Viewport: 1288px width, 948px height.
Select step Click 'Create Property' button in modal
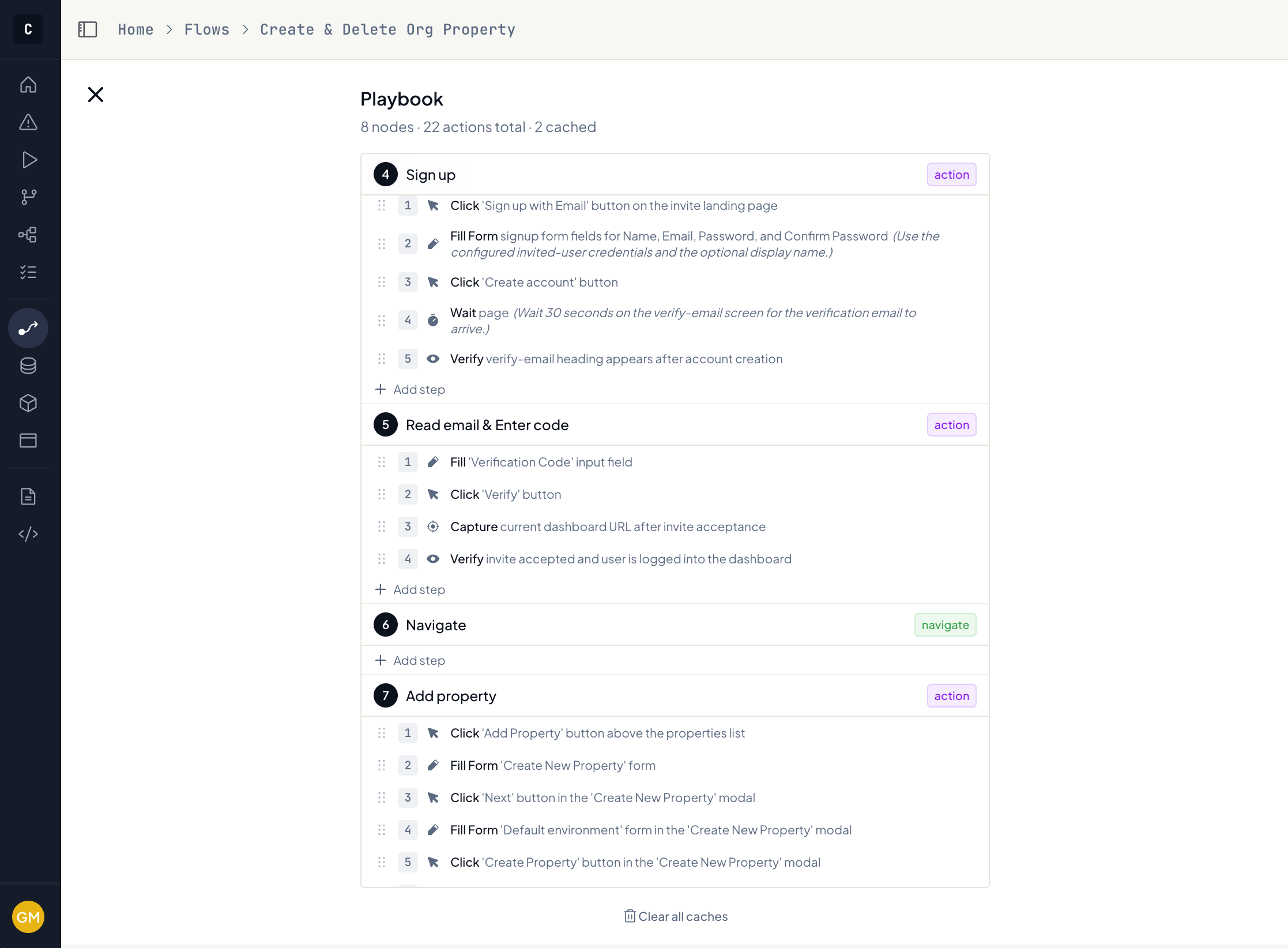(x=675, y=862)
